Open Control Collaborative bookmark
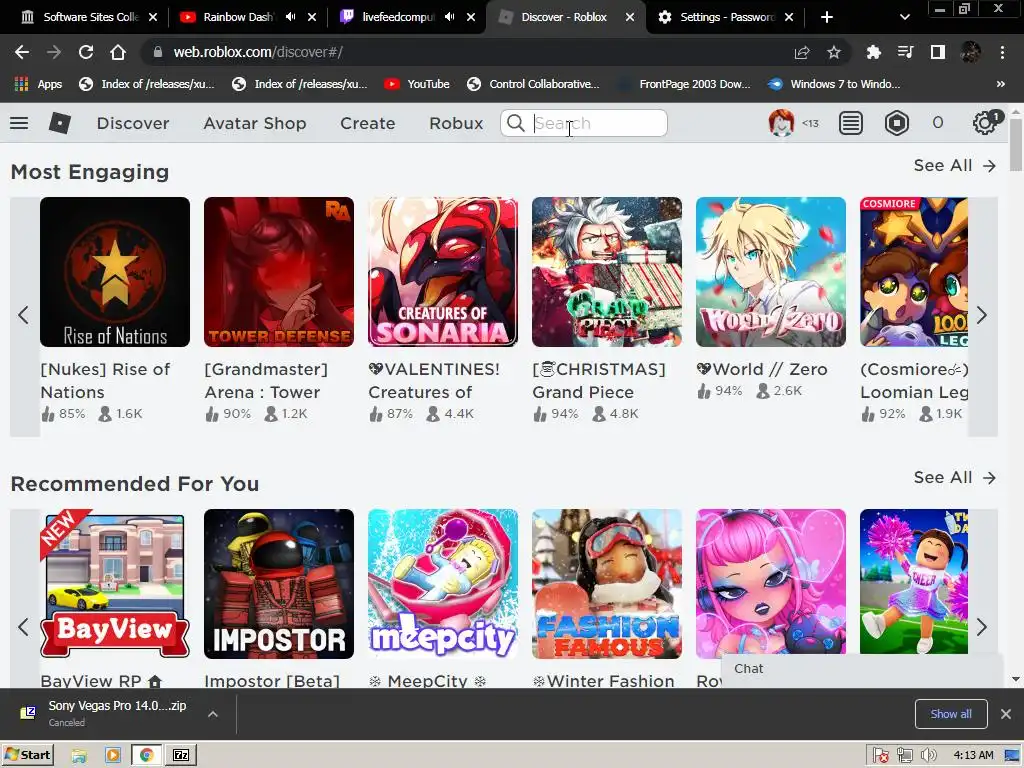The height and width of the screenshot is (768, 1024). (534, 84)
